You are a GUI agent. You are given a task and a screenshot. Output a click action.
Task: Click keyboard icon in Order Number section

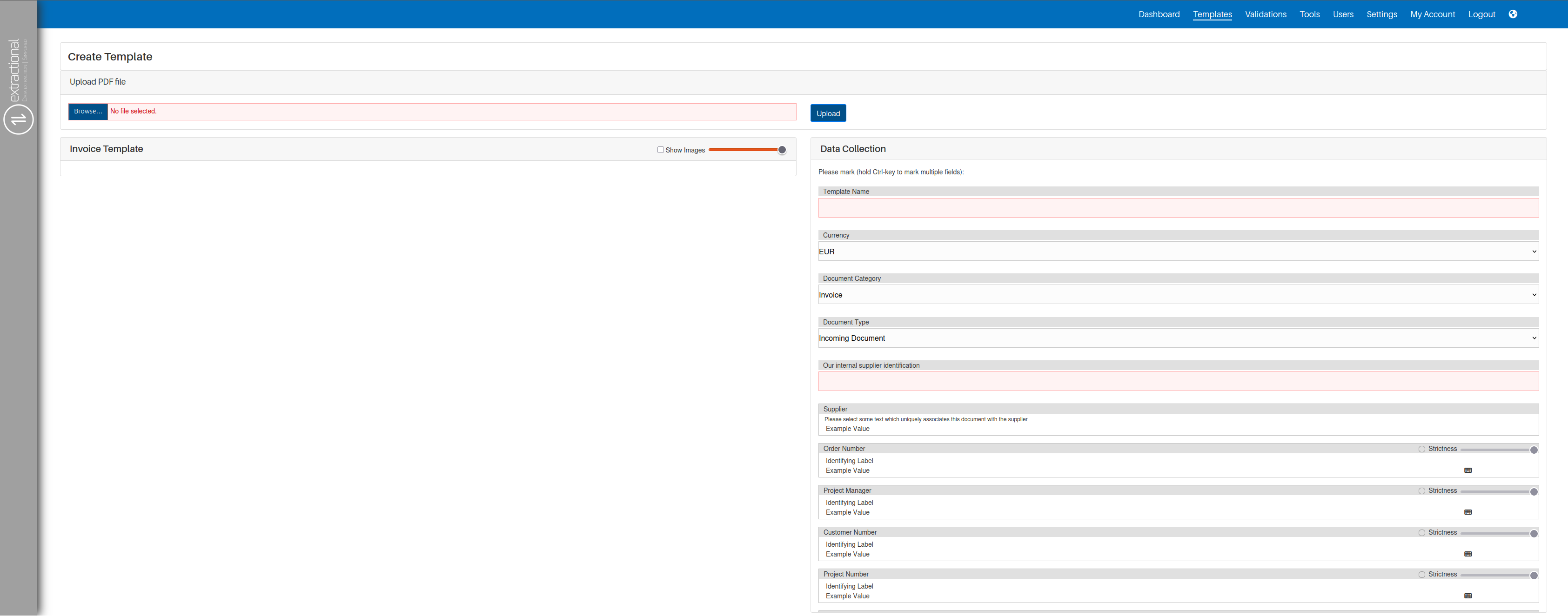(x=1467, y=470)
